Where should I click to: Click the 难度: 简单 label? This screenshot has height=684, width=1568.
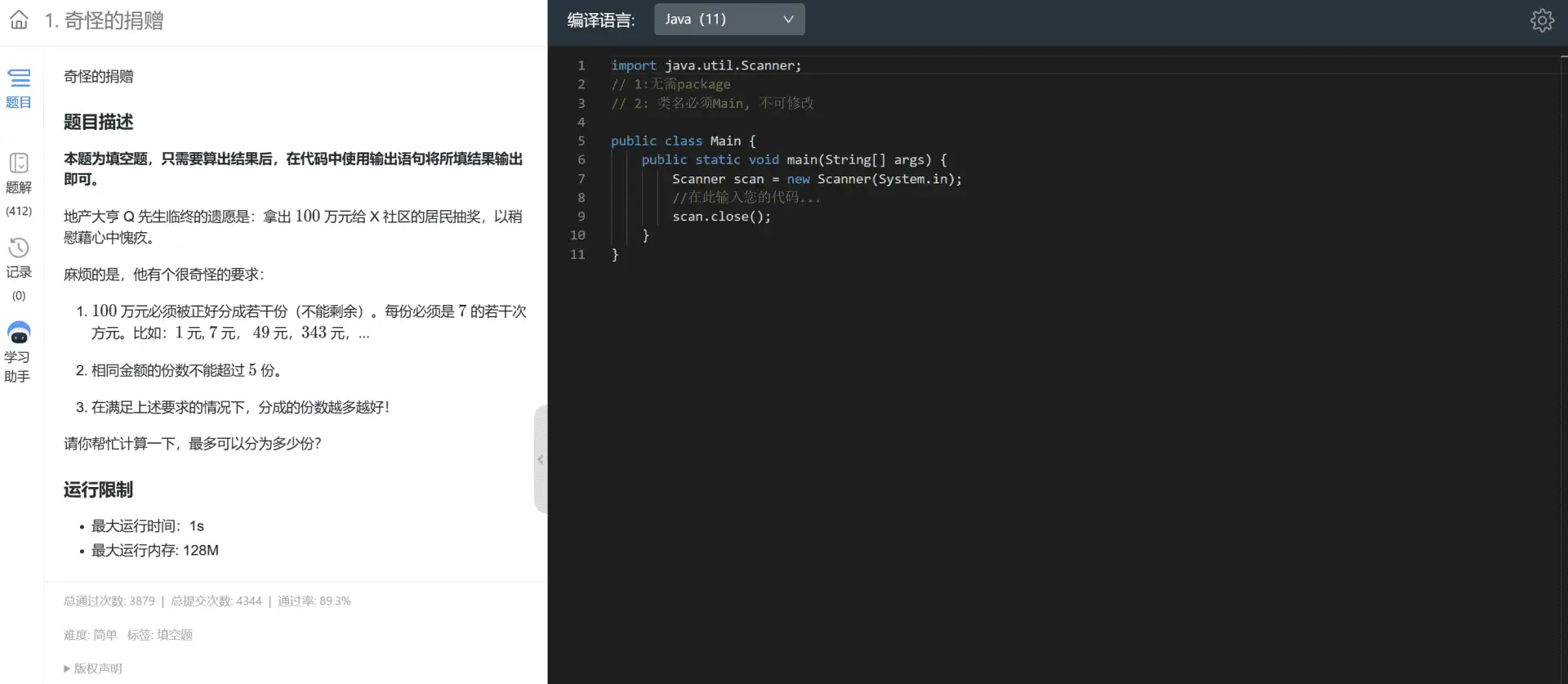click(91, 635)
